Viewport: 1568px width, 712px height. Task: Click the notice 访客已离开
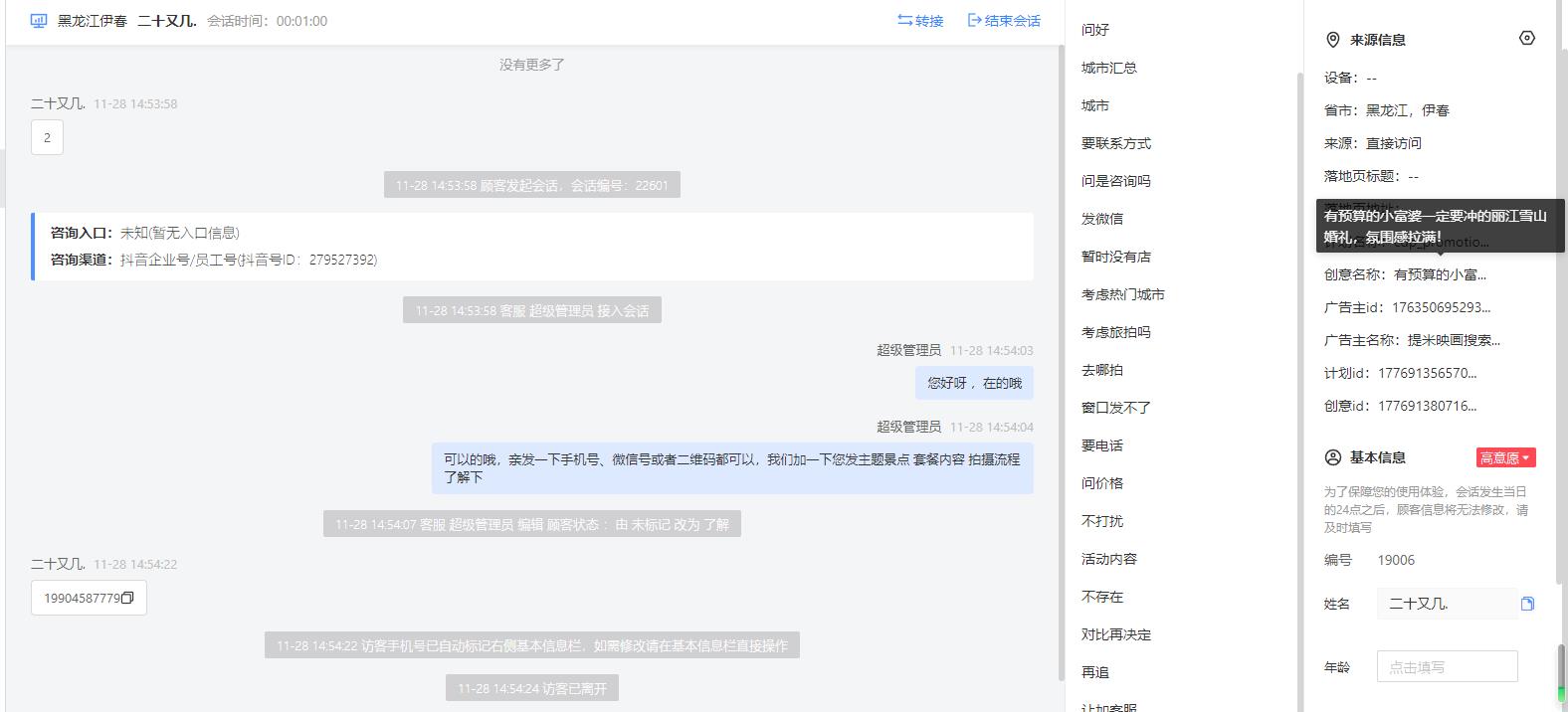[x=532, y=688]
